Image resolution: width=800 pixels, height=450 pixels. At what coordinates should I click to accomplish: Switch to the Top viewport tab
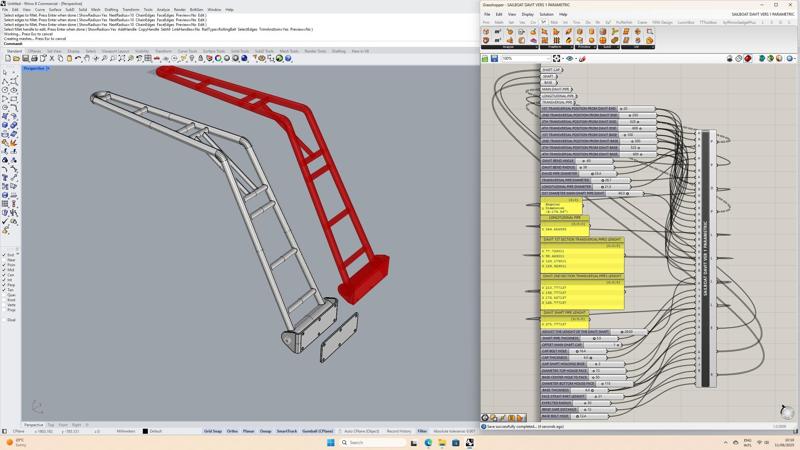tap(51, 424)
